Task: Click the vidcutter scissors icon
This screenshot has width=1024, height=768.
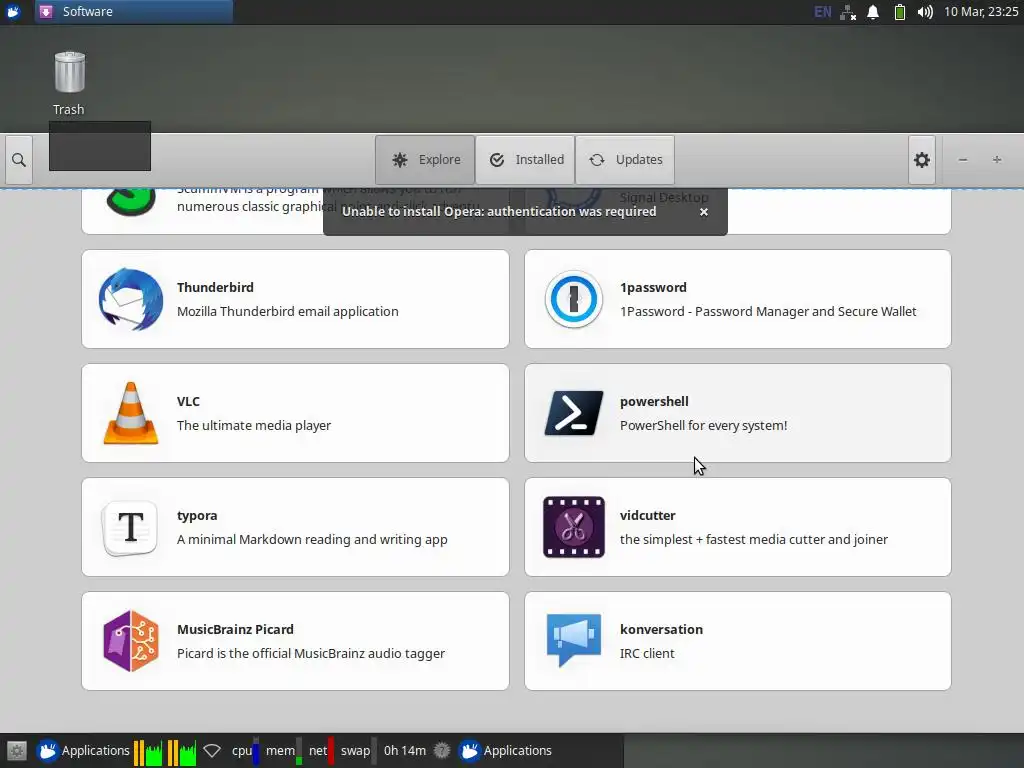Action: point(573,527)
